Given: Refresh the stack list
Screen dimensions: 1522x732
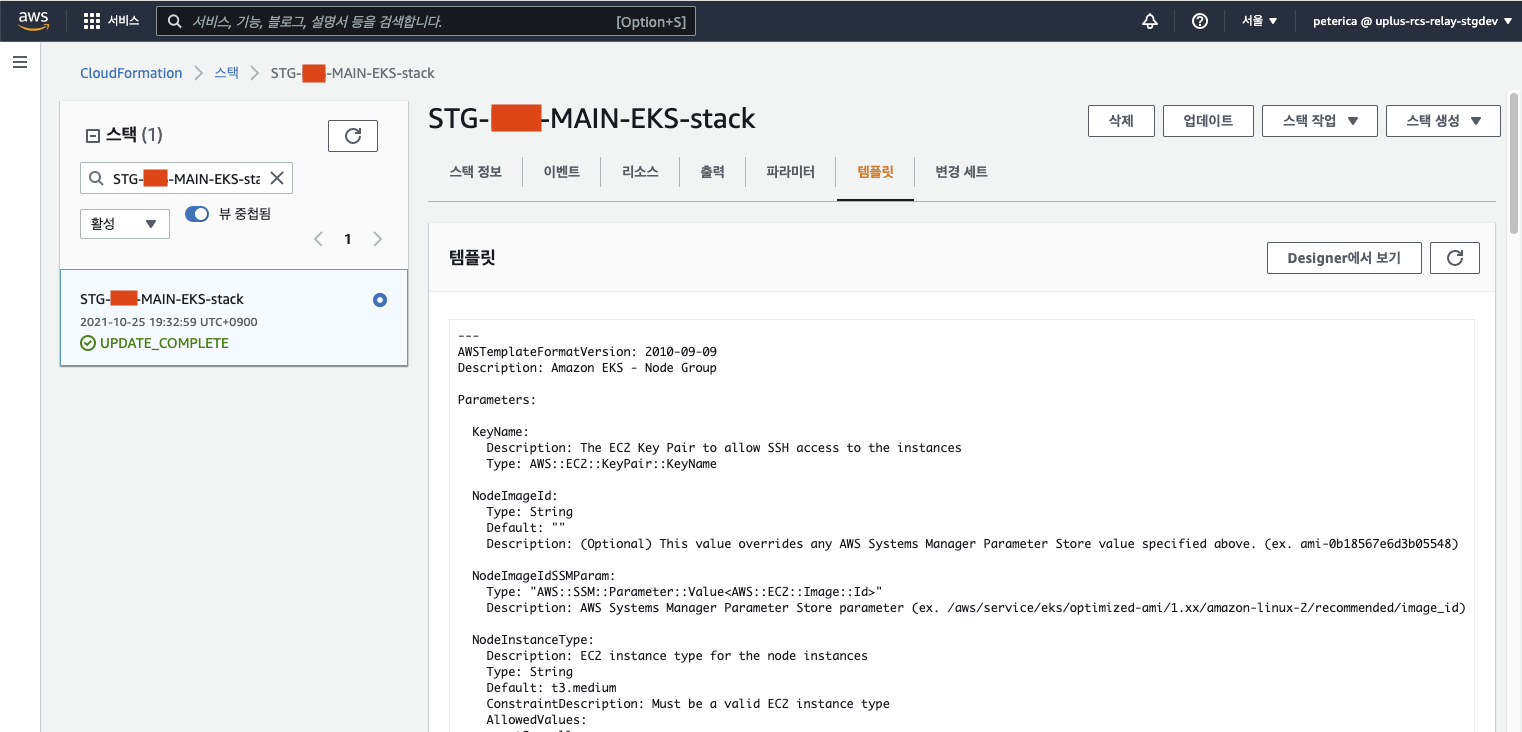Looking at the screenshot, I should (x=353, y=136).
